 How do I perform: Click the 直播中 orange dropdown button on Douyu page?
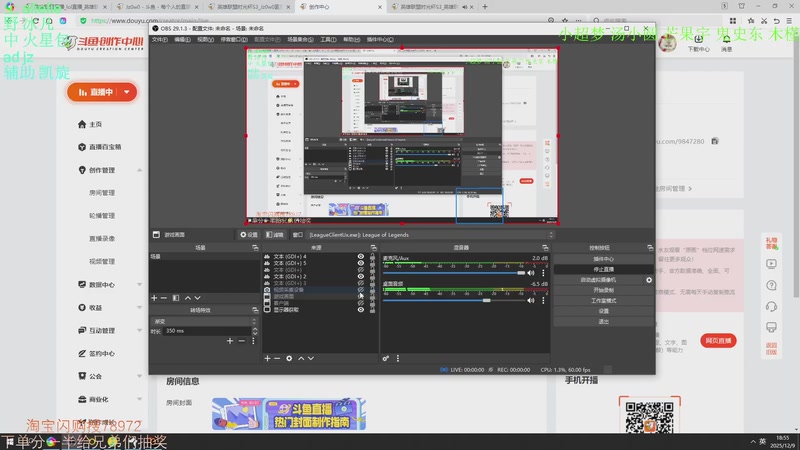[x=102, y=92]
